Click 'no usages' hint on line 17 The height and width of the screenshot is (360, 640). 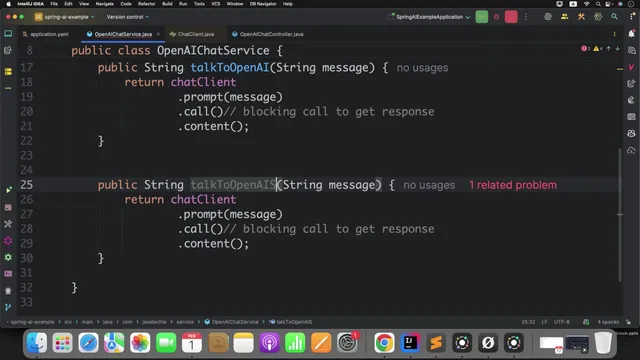click(x=422, y=68)
